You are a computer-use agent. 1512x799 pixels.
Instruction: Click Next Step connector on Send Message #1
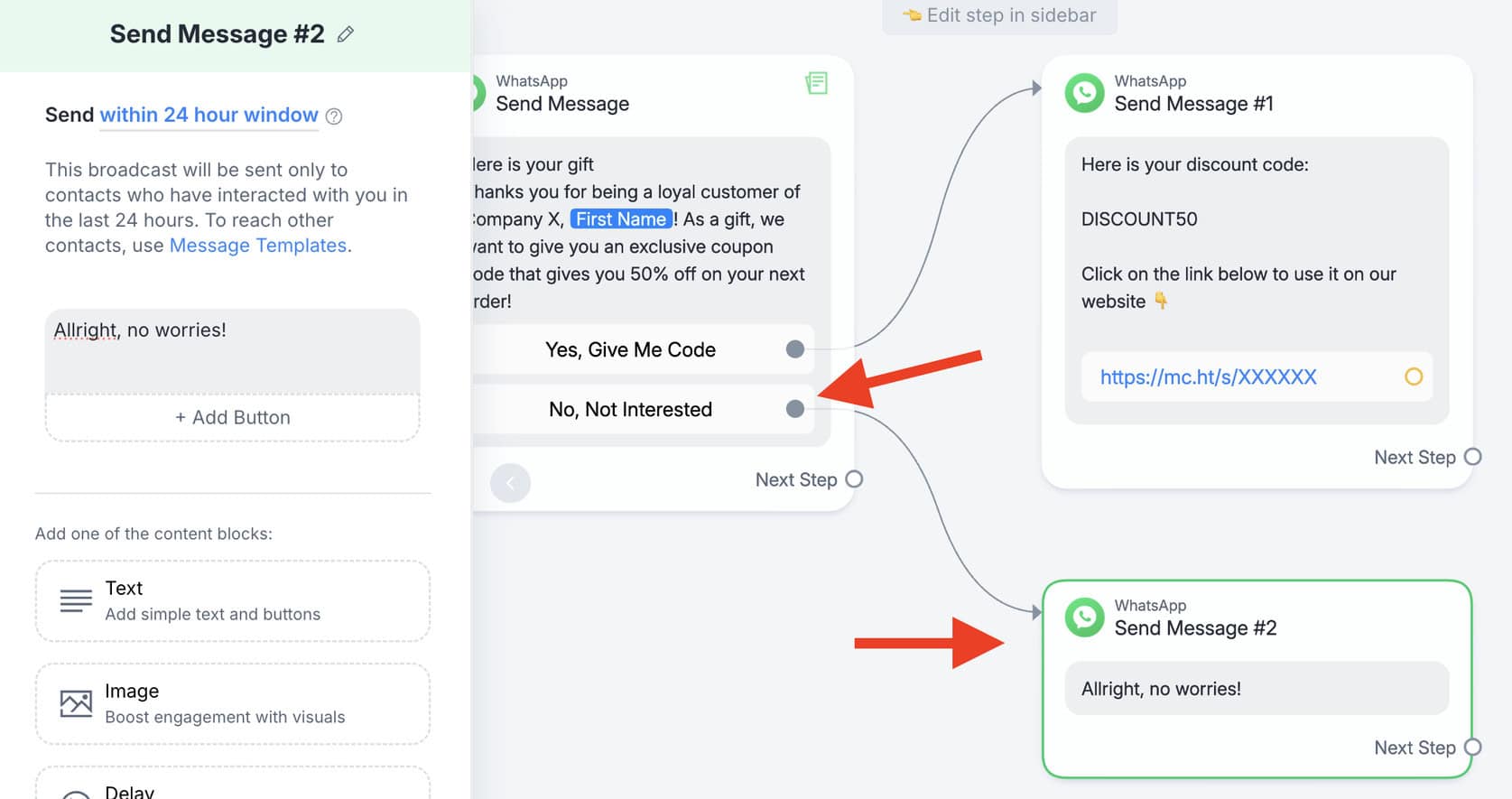[1472, 457]
